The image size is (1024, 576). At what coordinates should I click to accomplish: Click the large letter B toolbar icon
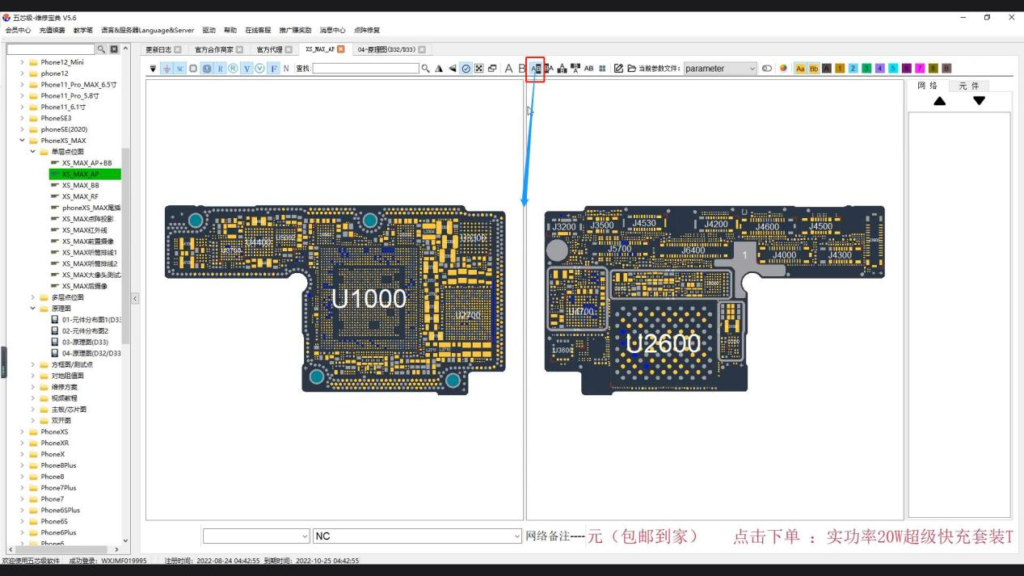coord(521,69)
